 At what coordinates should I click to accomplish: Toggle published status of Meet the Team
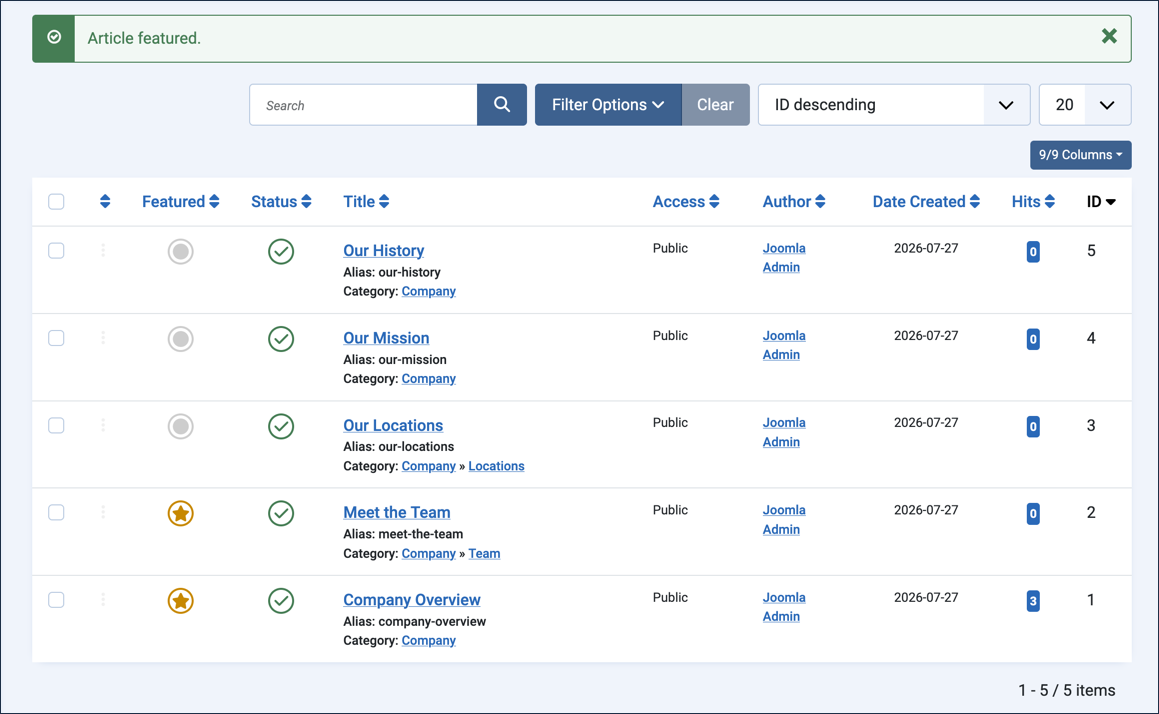click(x=281, y=513)
